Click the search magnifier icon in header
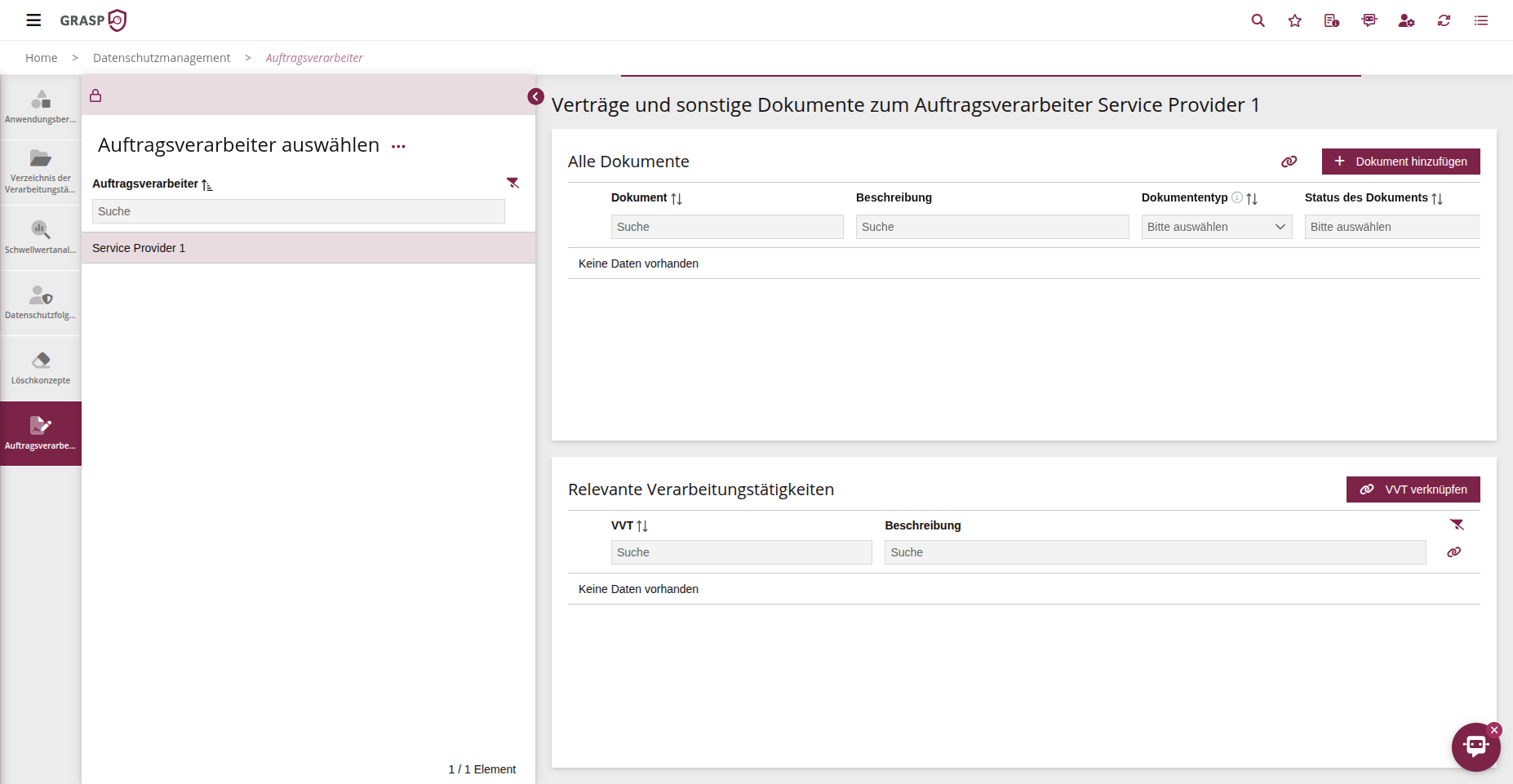 1258,20
